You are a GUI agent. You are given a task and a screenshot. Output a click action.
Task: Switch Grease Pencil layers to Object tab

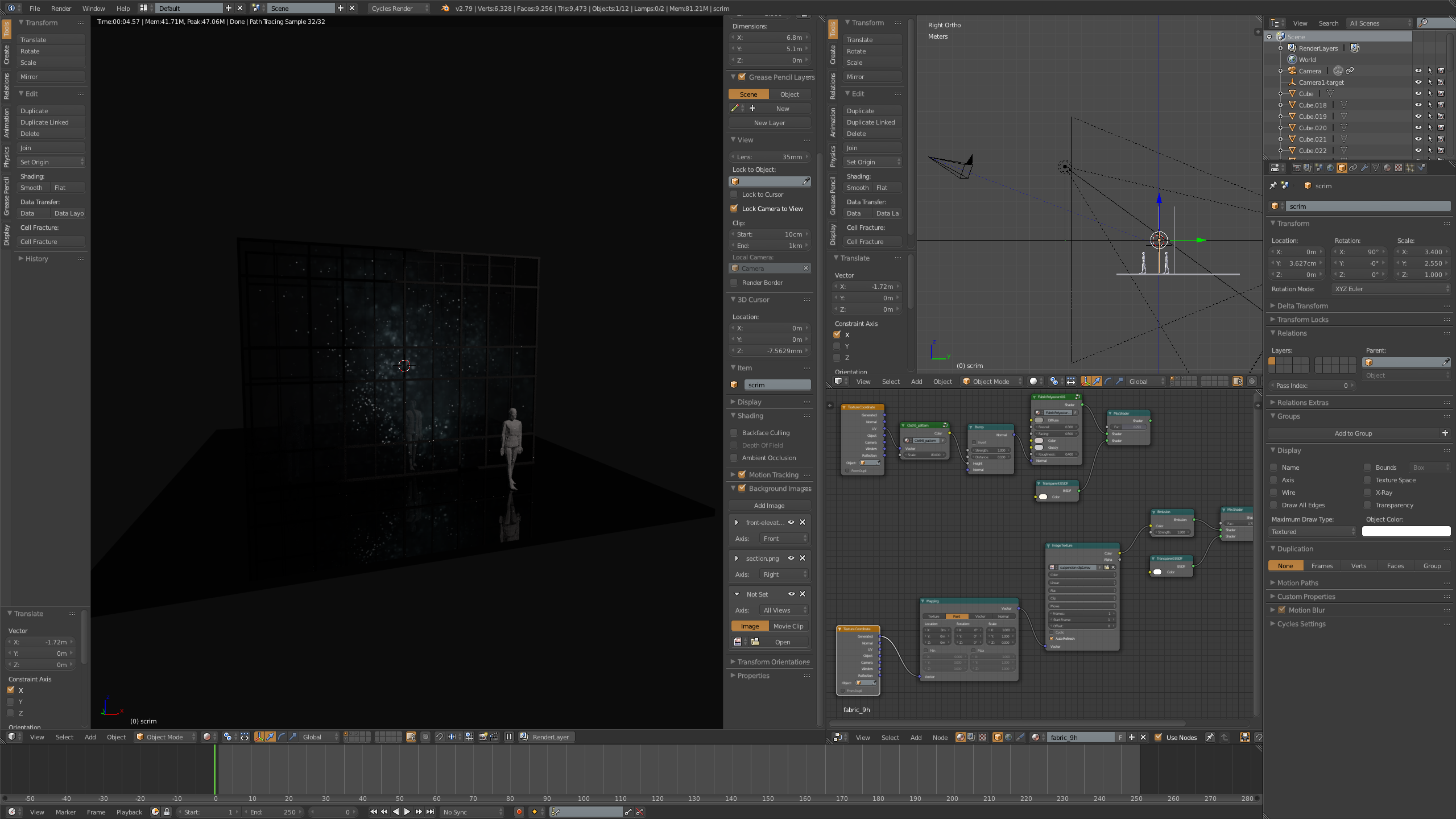[x=789, y=94]
